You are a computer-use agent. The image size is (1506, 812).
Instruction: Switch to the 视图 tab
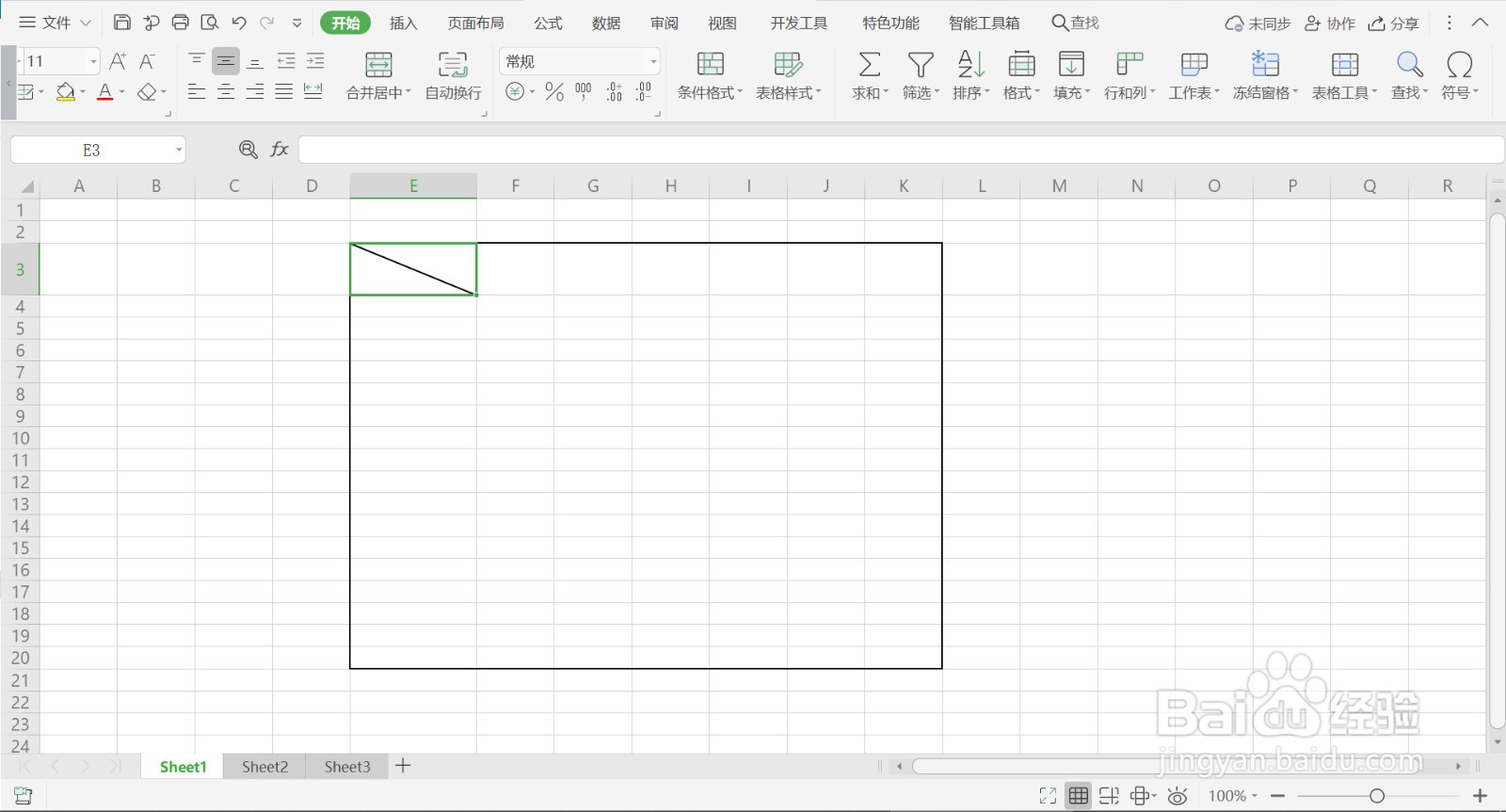click(722, 23)
